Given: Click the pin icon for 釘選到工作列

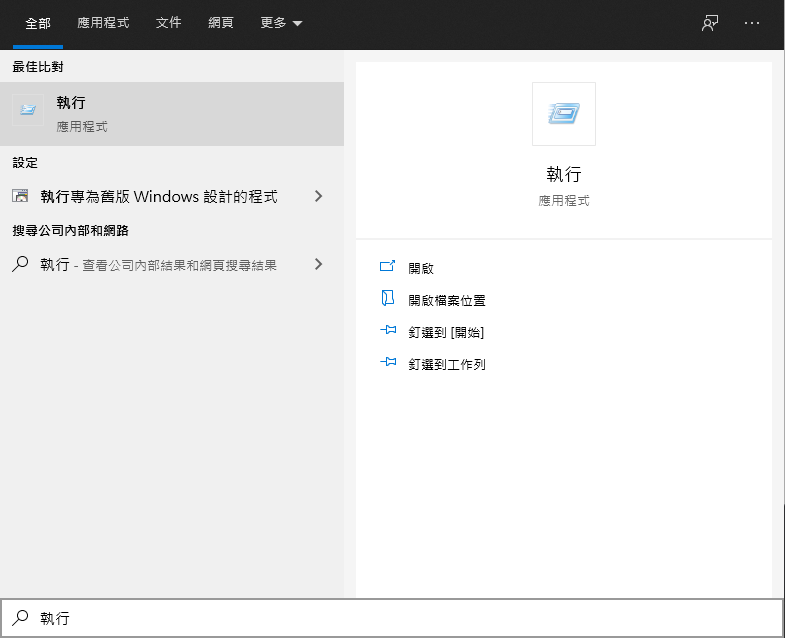Looking at the screenshot, I should coord(388,362).
